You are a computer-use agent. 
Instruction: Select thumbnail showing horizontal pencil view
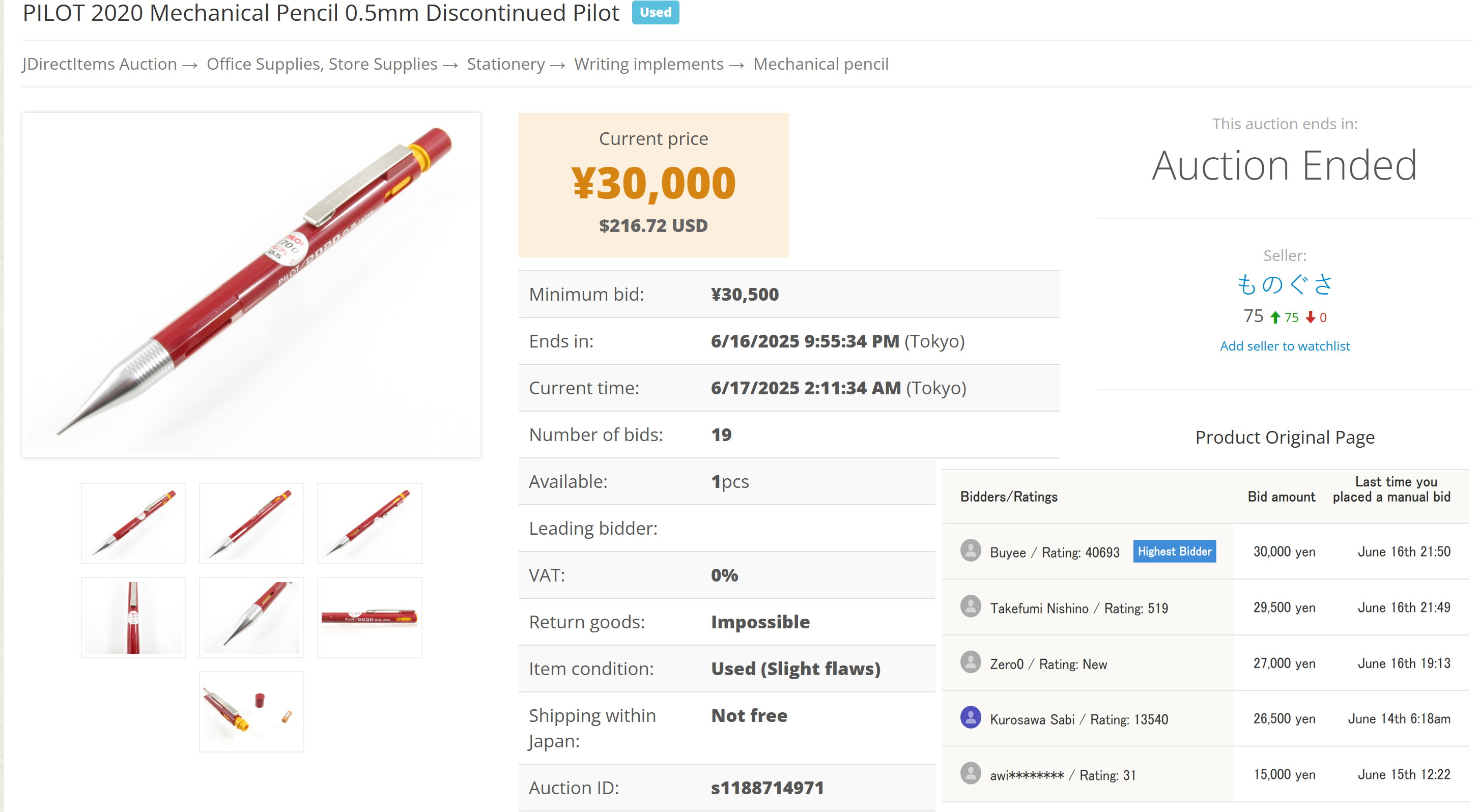(369, 617)
